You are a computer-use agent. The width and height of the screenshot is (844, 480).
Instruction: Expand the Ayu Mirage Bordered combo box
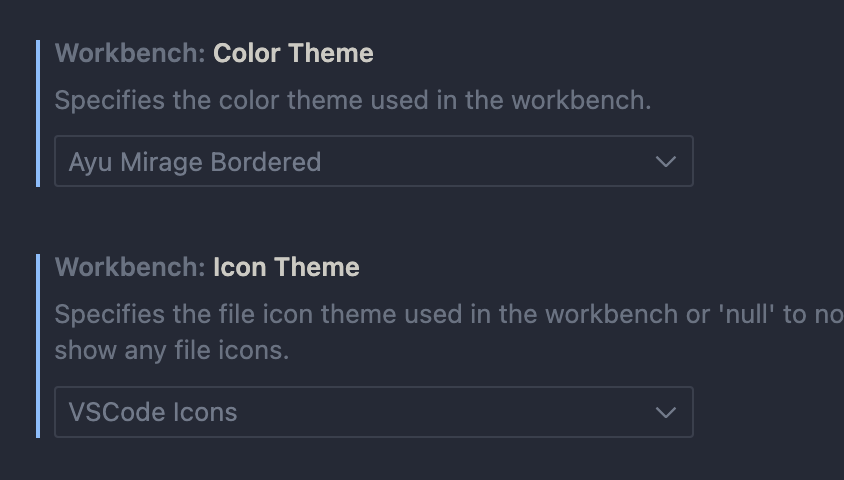[x=373, y=162]
